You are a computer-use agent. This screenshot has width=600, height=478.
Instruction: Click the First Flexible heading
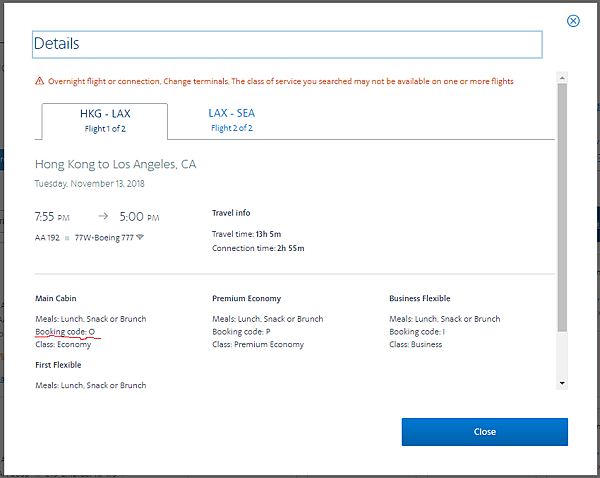click(58, 365)
